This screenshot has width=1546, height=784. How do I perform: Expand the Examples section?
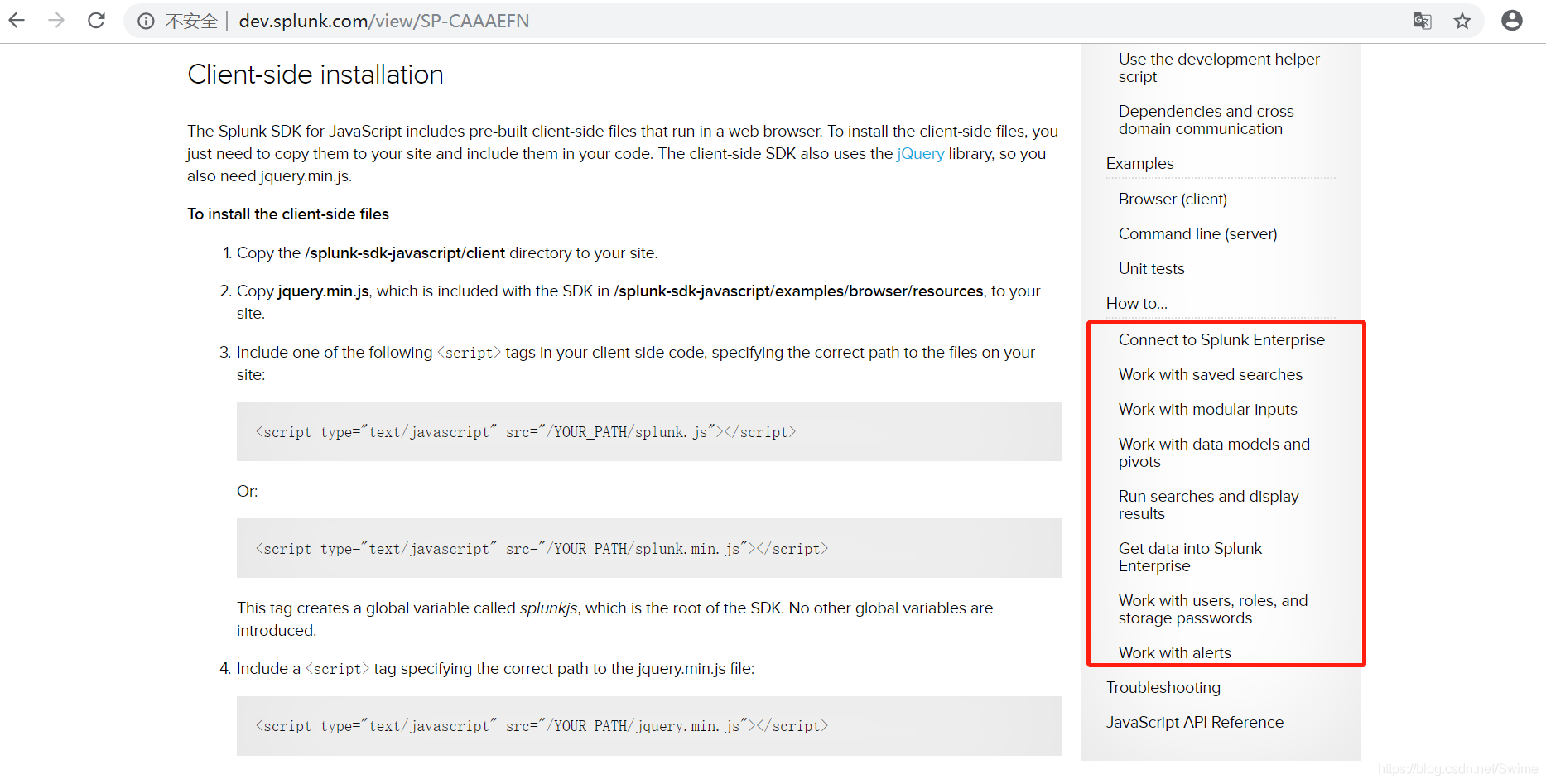click(x=1139, y=163)
